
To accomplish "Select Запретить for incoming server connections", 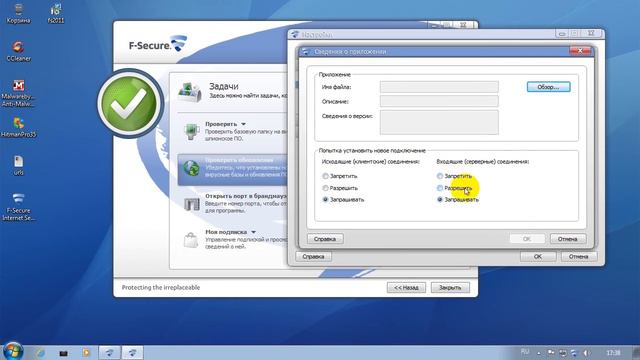I will 454,176.
